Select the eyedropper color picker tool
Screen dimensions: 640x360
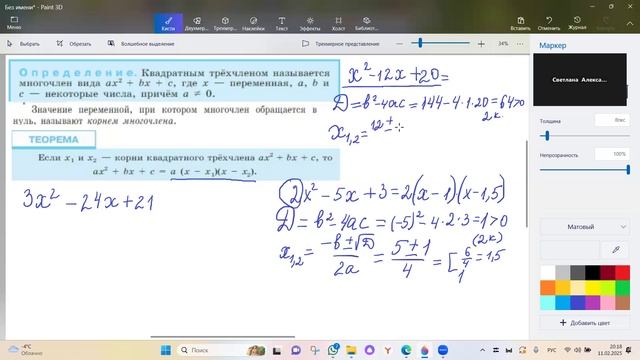[x=616, y=249]
